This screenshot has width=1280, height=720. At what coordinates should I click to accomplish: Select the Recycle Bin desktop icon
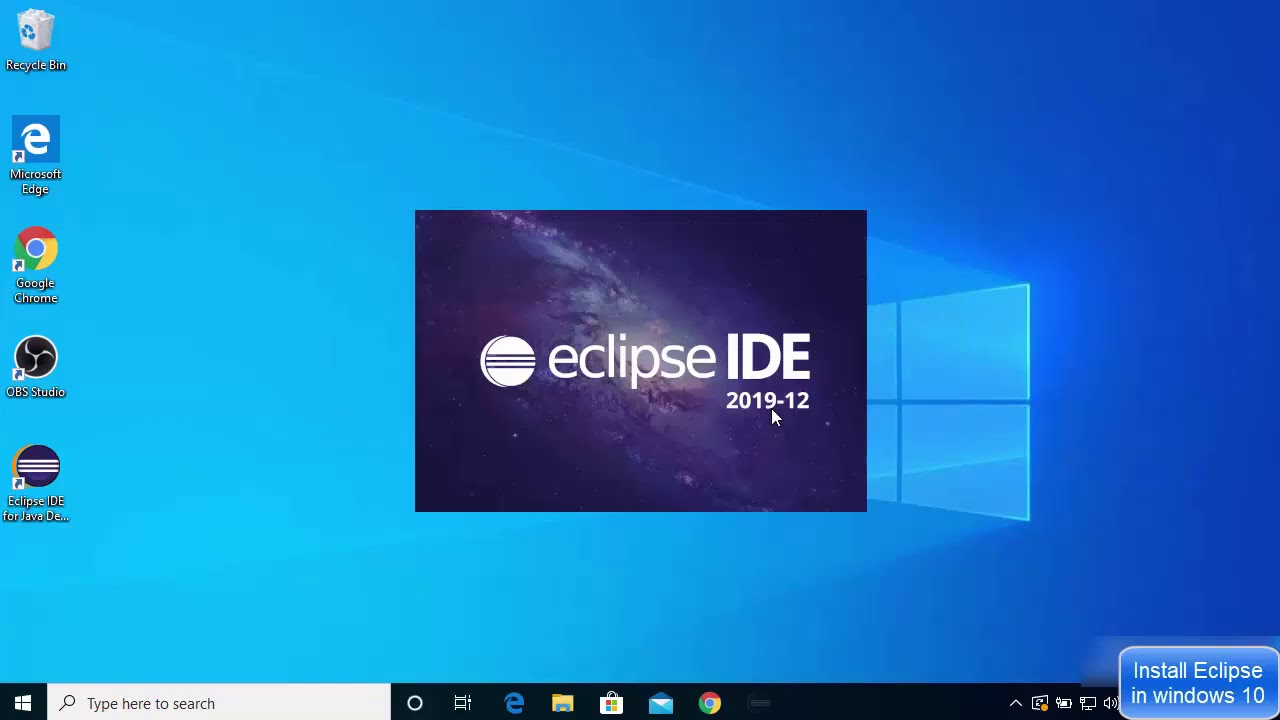[x=36, y=40]
